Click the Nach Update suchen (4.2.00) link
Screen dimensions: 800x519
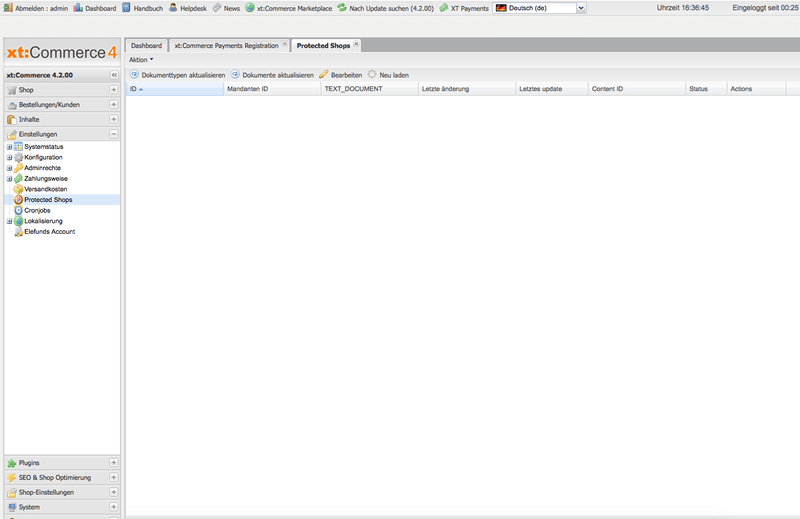[391, 9]
